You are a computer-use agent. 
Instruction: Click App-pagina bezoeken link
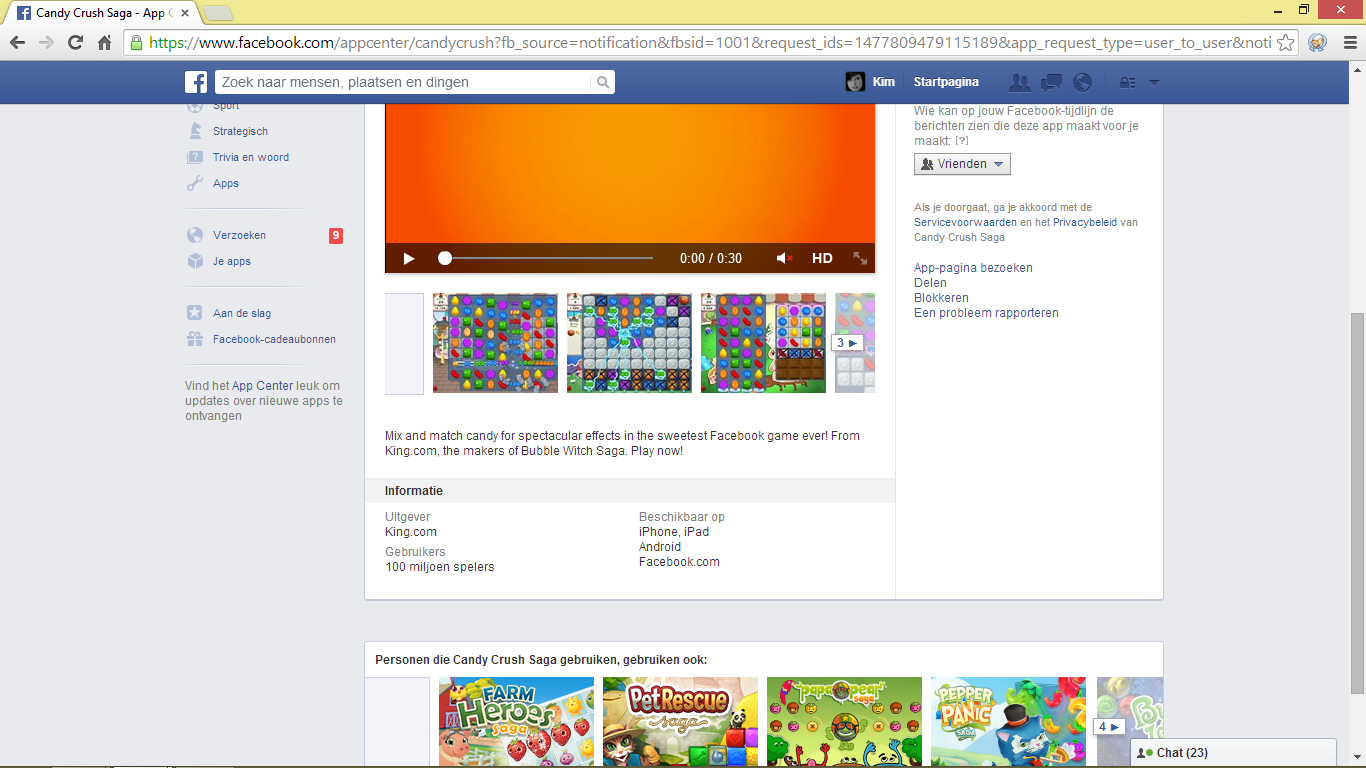point(973,268)
